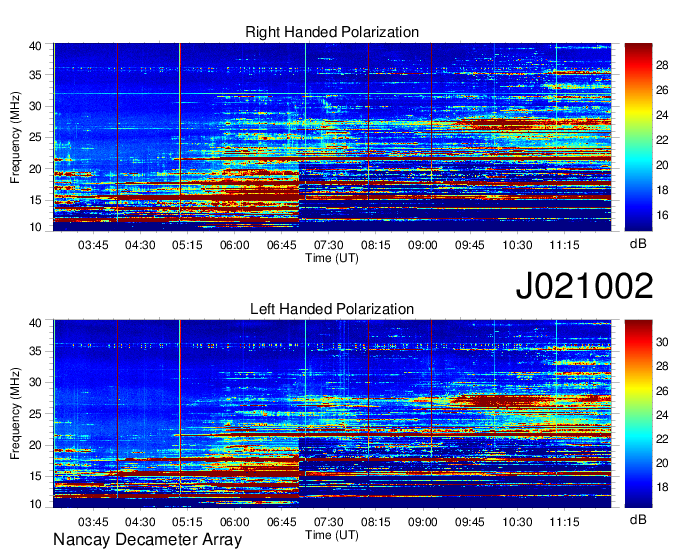
Task: Click the 25 MHz tick on Right Handed plot
Action: point(35,137)
